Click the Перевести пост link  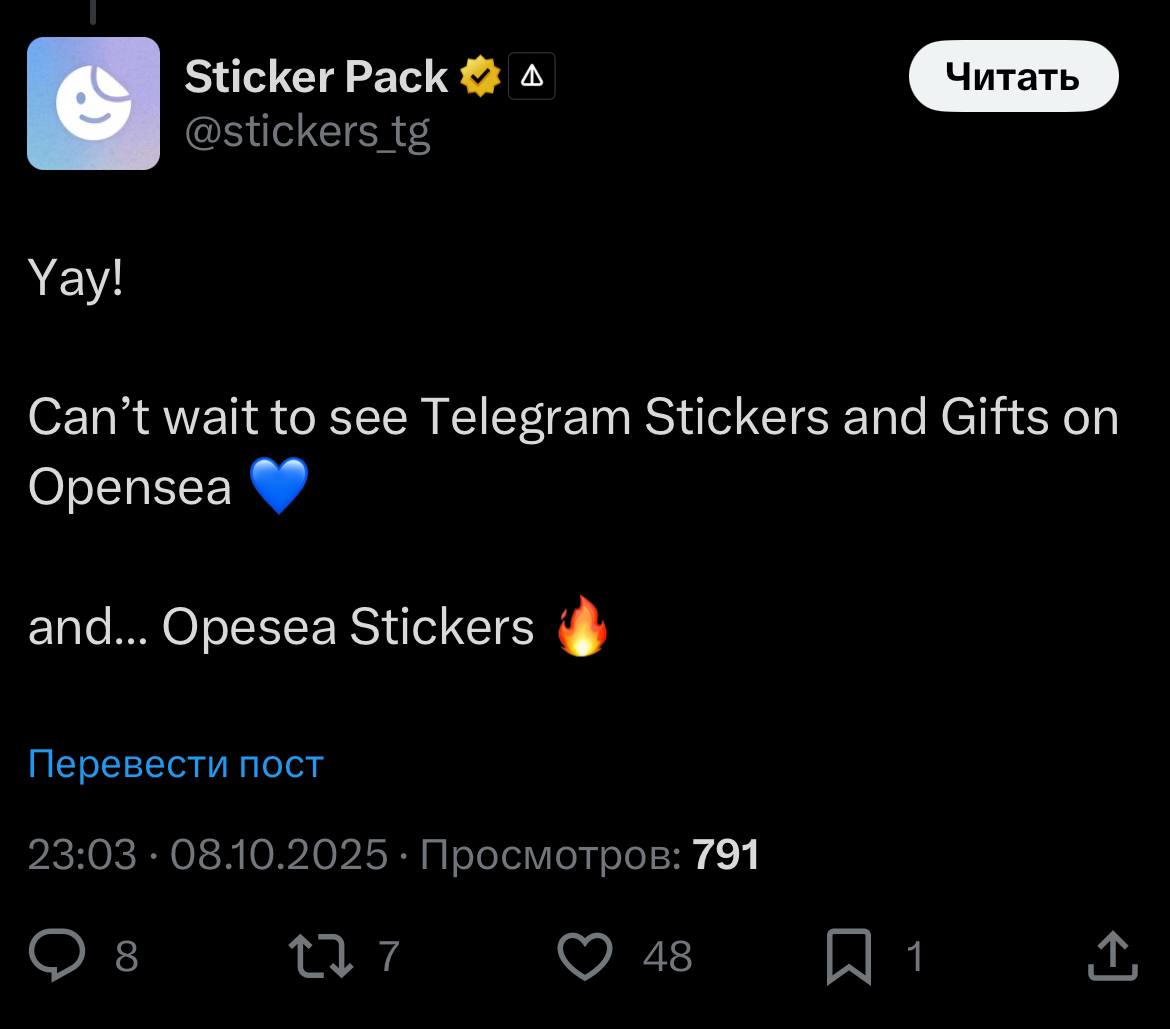176,764
